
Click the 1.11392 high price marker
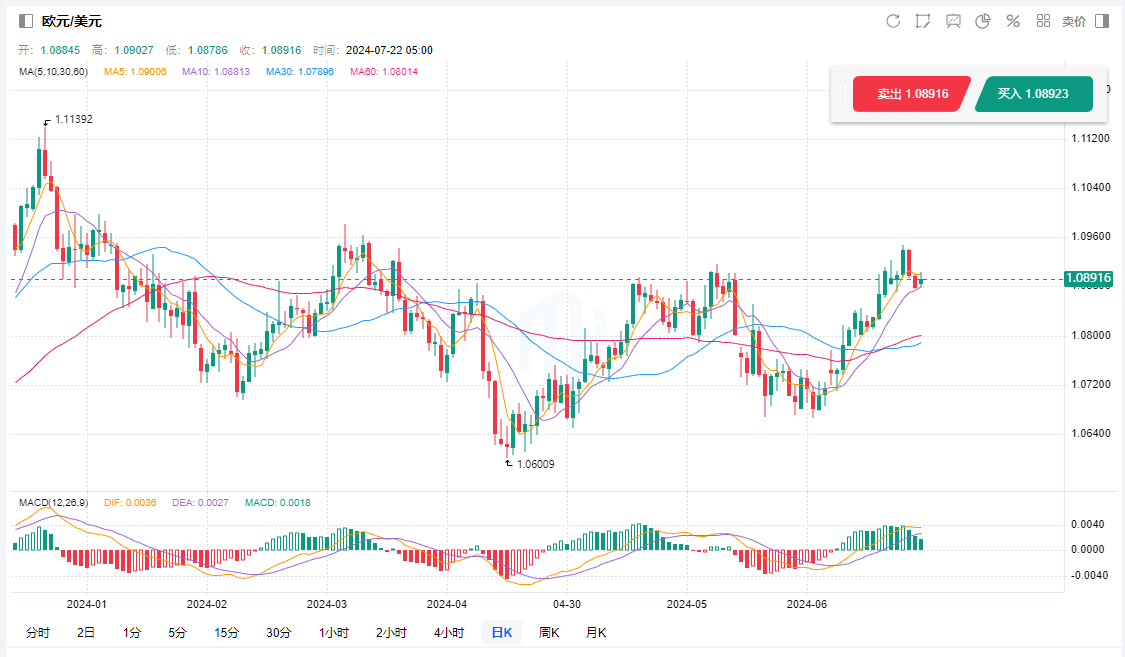tap(73, 119)
